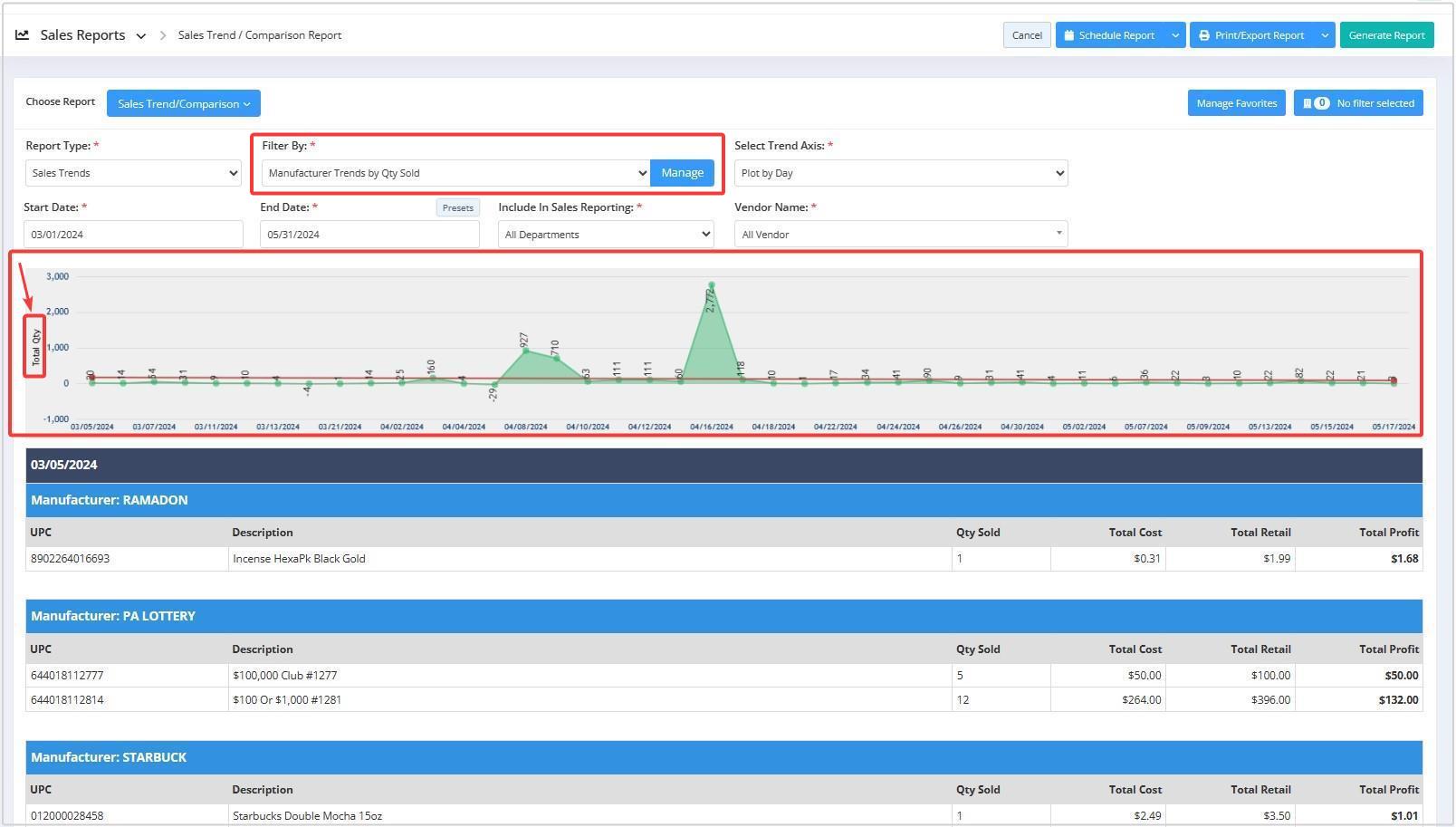The height and width of the screenshot is (827, 1456).
Task: Open the No filter selected button
Action: [1358, 103]
